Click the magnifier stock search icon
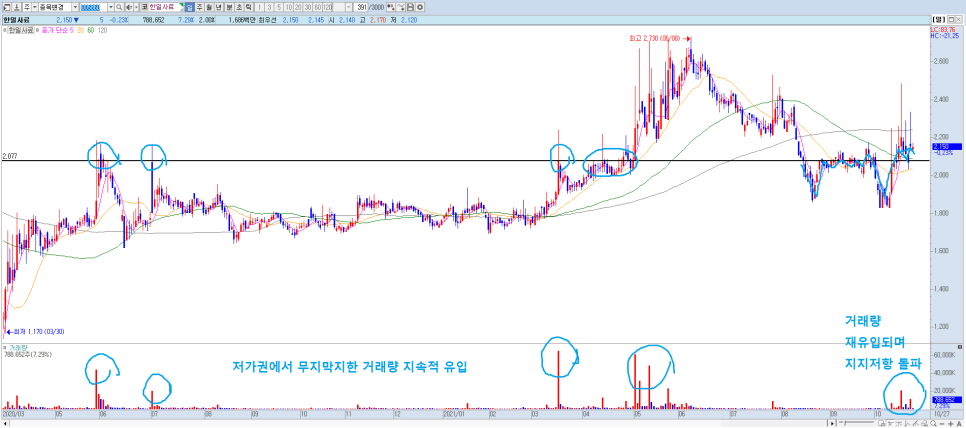966x428 pixels. click(119, 7)
